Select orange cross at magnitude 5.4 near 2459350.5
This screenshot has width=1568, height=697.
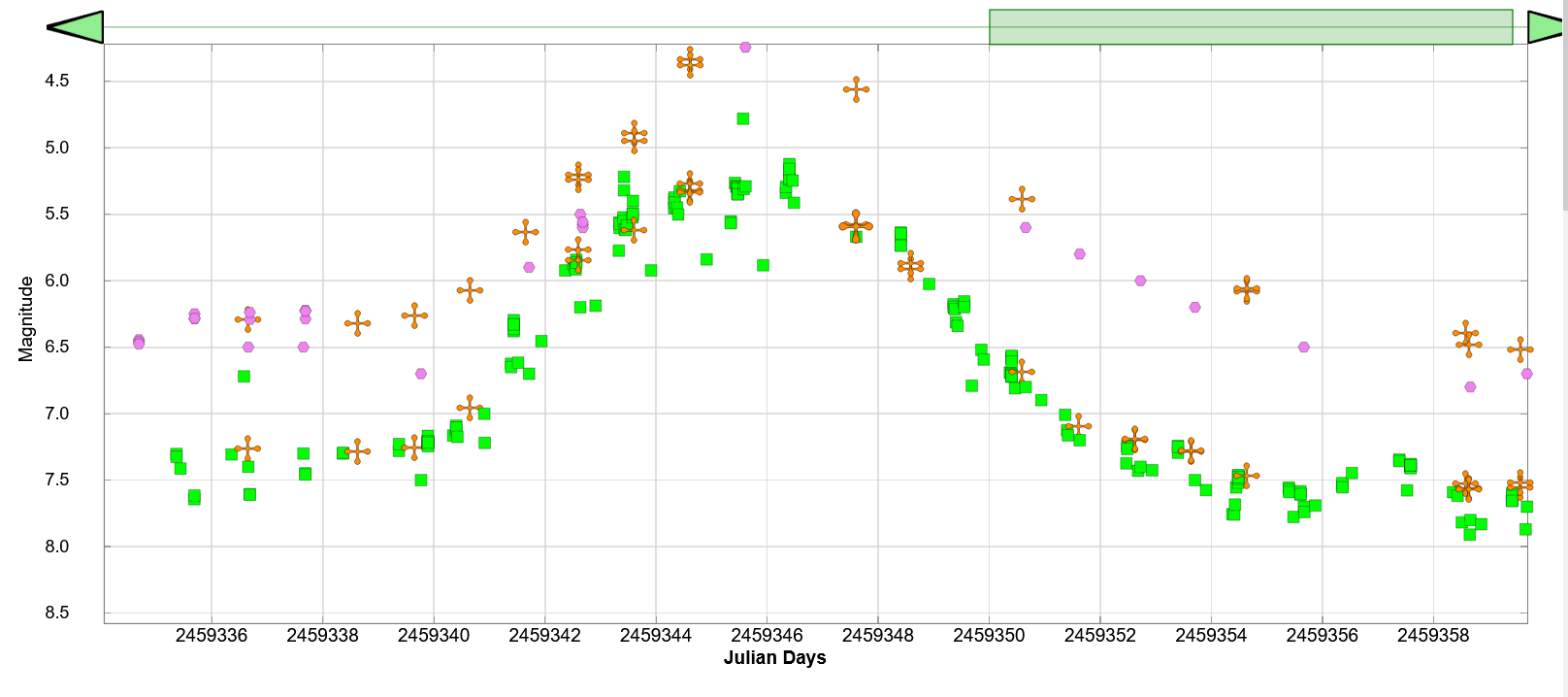pyautogui.click(x=1022, y=199)
